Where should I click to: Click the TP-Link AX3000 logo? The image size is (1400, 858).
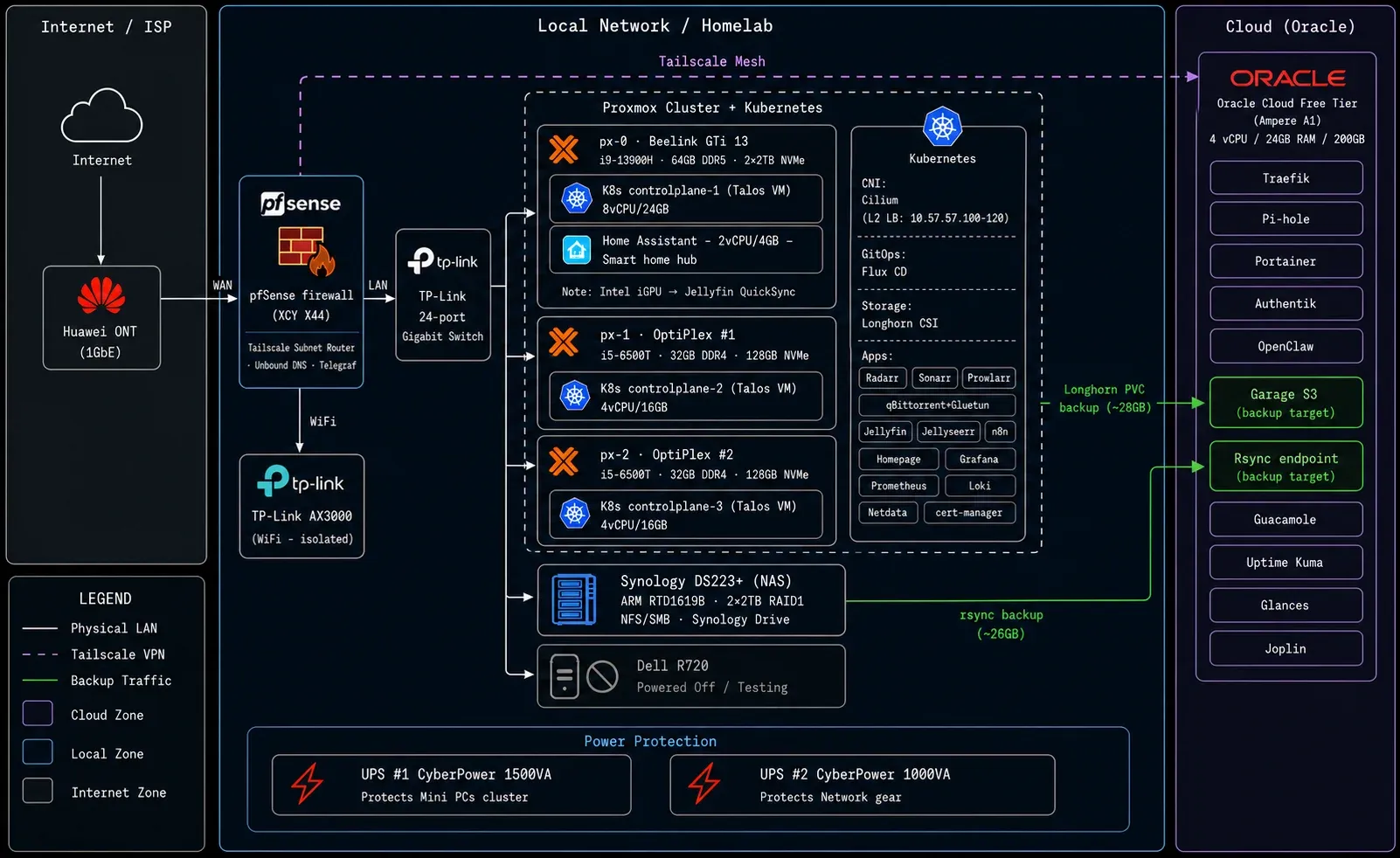(301, 481)
